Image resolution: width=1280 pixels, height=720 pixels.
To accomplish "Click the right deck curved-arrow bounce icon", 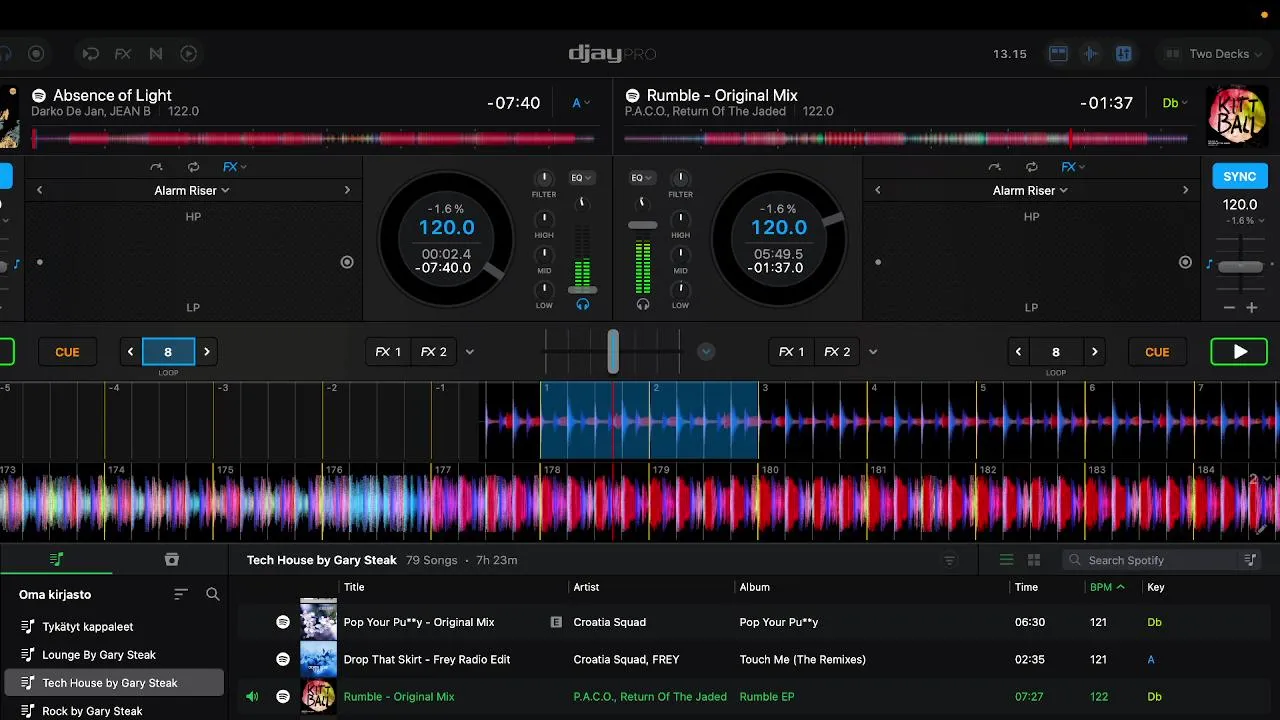I will click(994, 167).
